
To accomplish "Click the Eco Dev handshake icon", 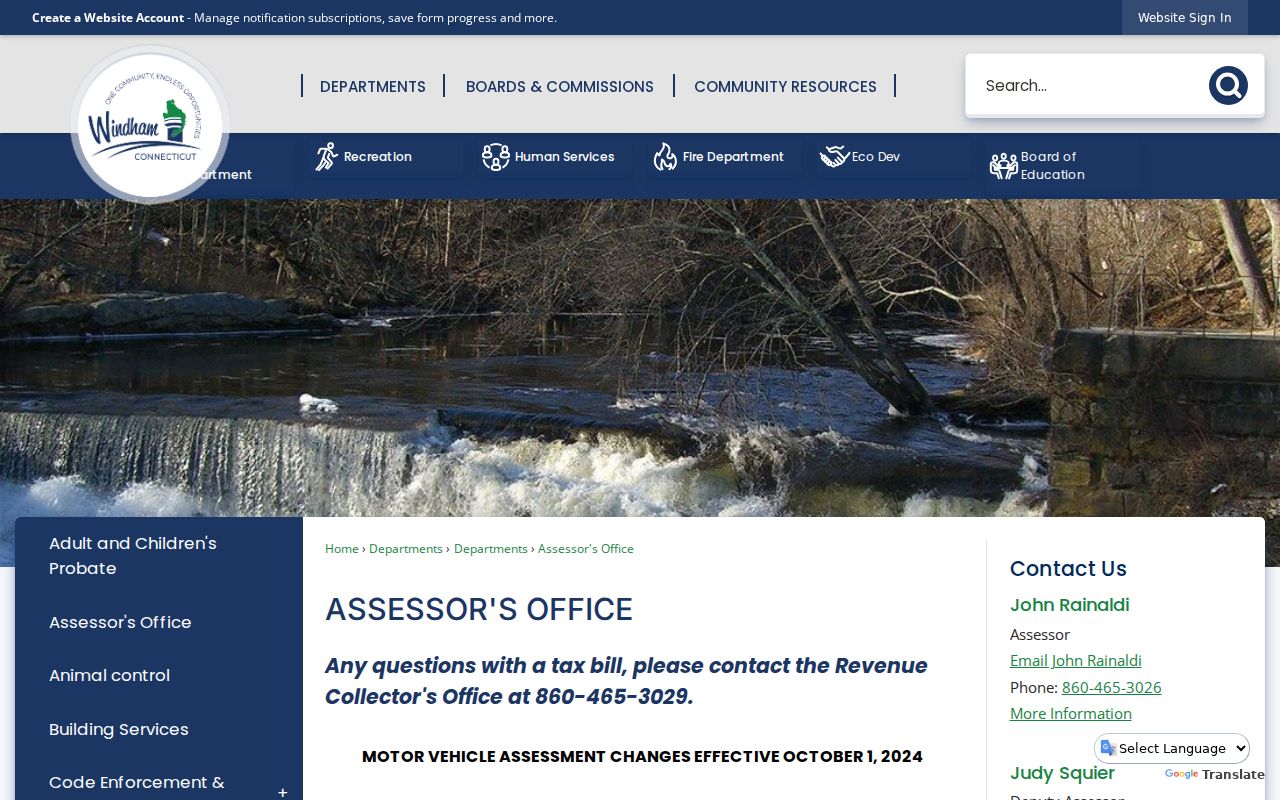I will pos(834,157).
